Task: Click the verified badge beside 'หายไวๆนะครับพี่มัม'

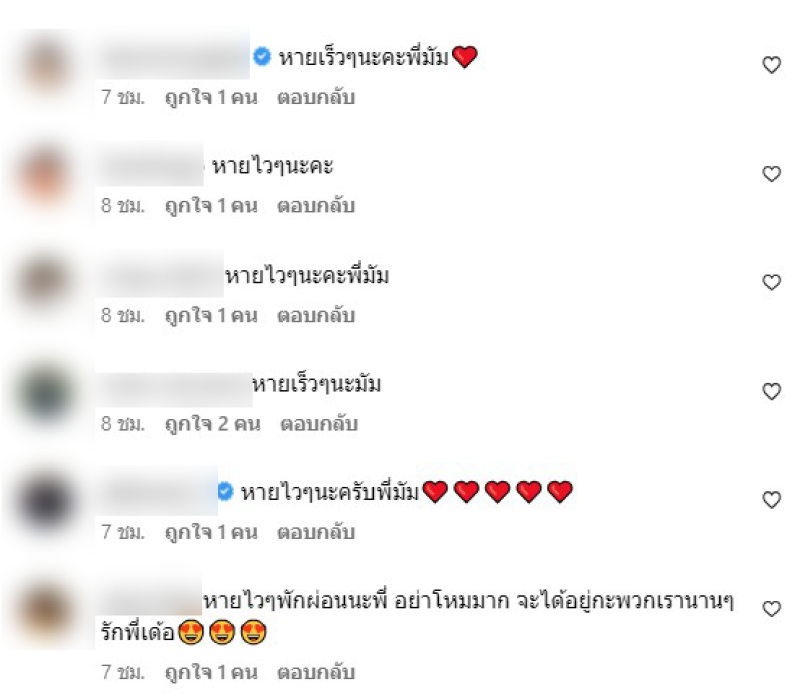Action: click(225, 491)
